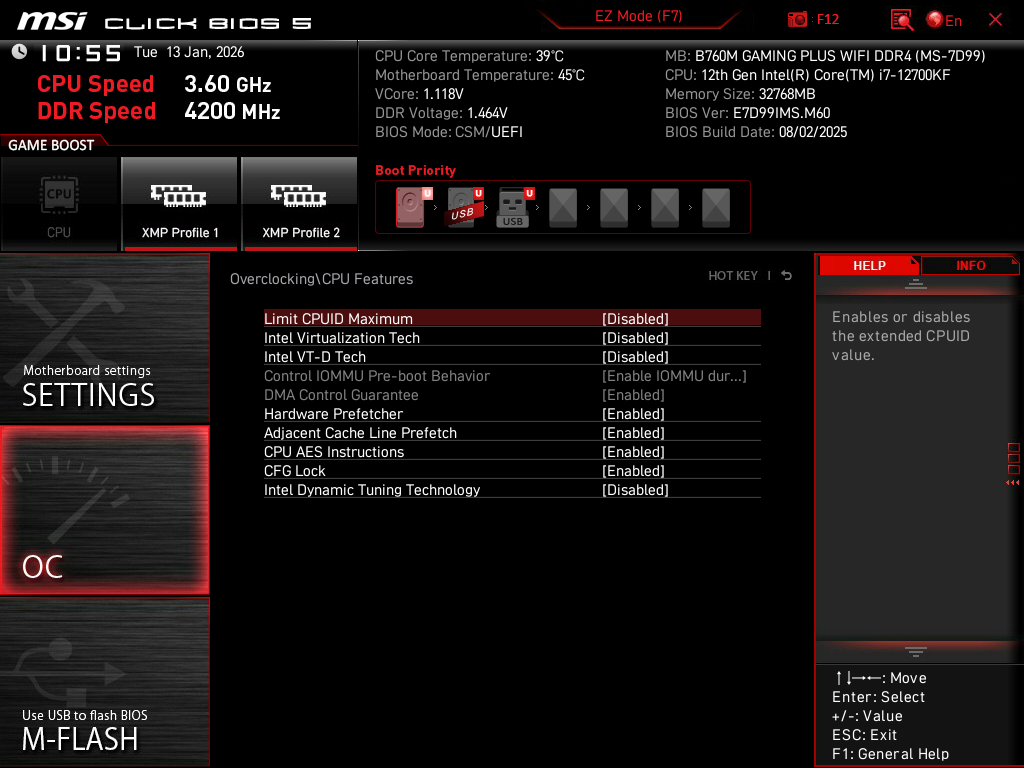Screen dimensions: 1024x768
Task: Click the date Tue 13 Jan, 2026
Action: click(x=189, y=52)
